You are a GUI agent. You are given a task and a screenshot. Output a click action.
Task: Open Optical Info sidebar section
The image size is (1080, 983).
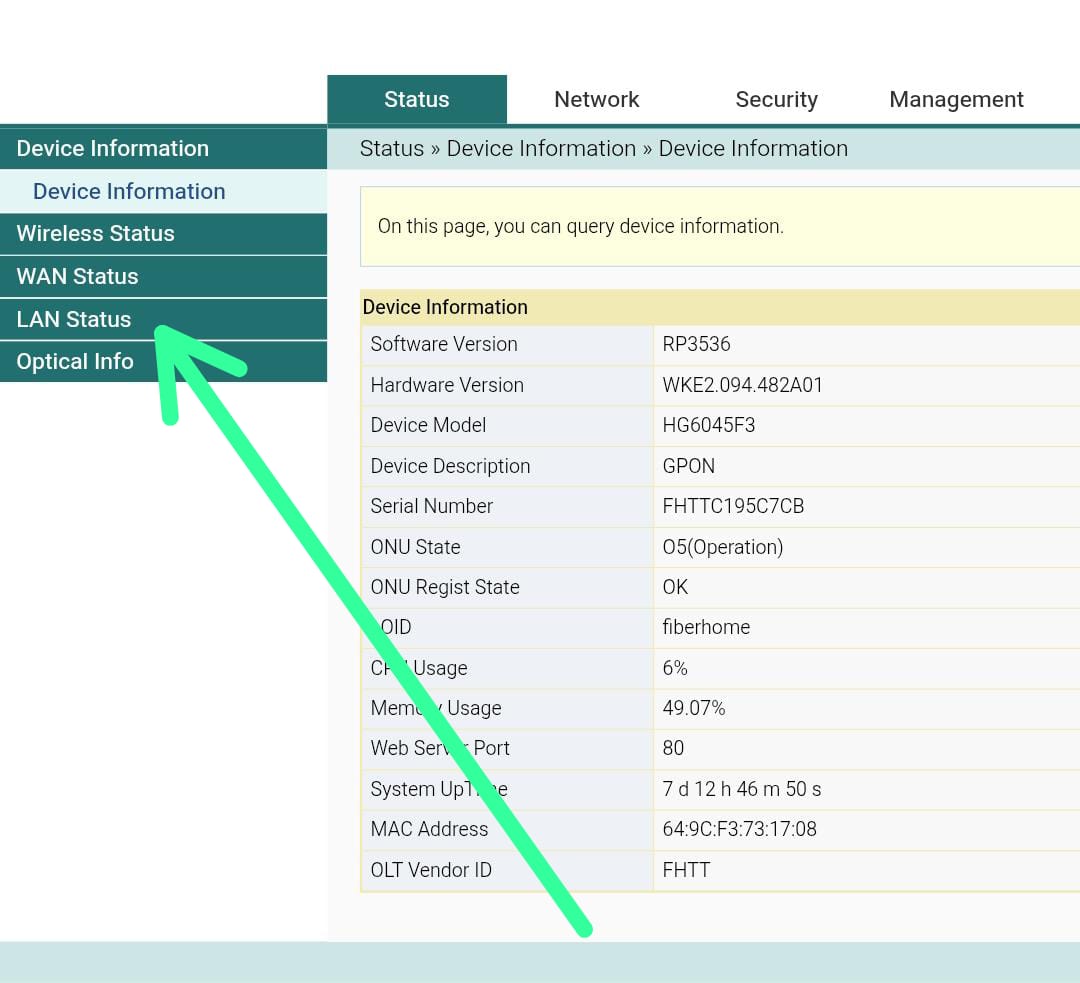(75, 361)
